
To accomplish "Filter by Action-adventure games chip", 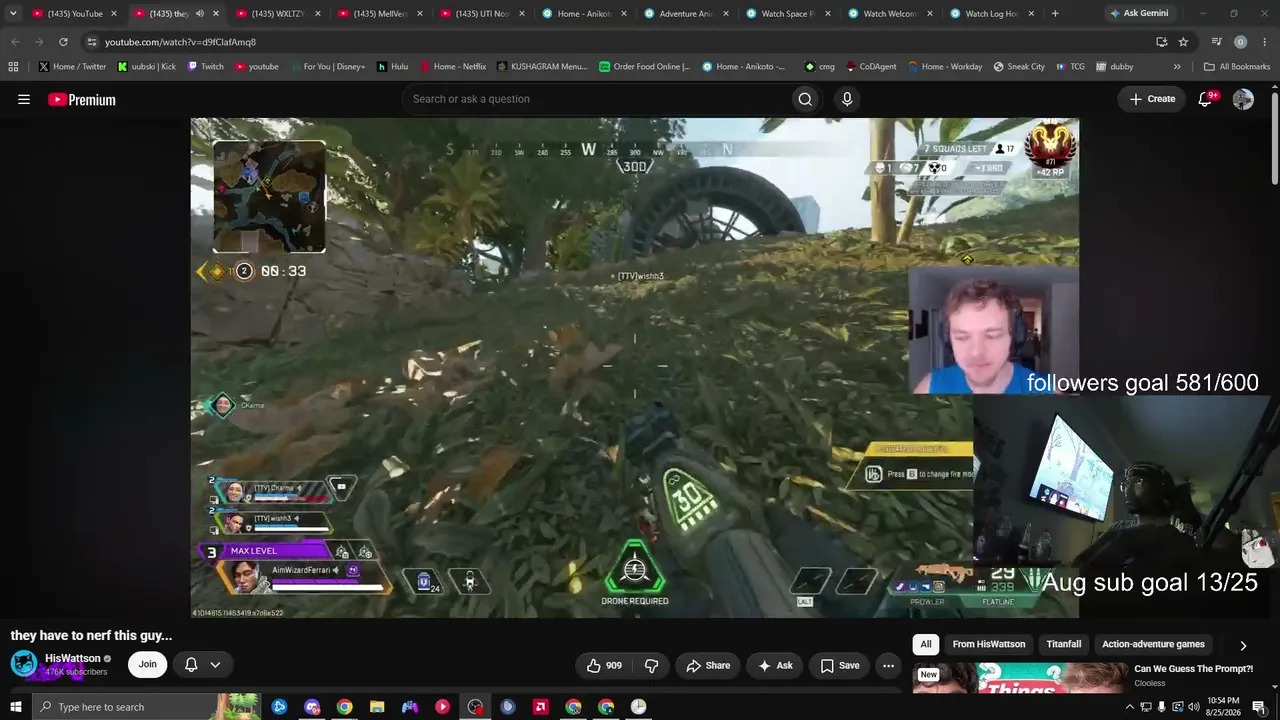I will (x=1153, y=645).
